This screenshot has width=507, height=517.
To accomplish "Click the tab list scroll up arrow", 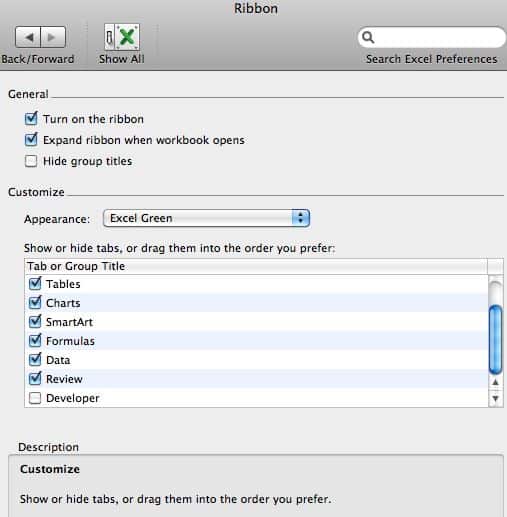I will (496, 382).
